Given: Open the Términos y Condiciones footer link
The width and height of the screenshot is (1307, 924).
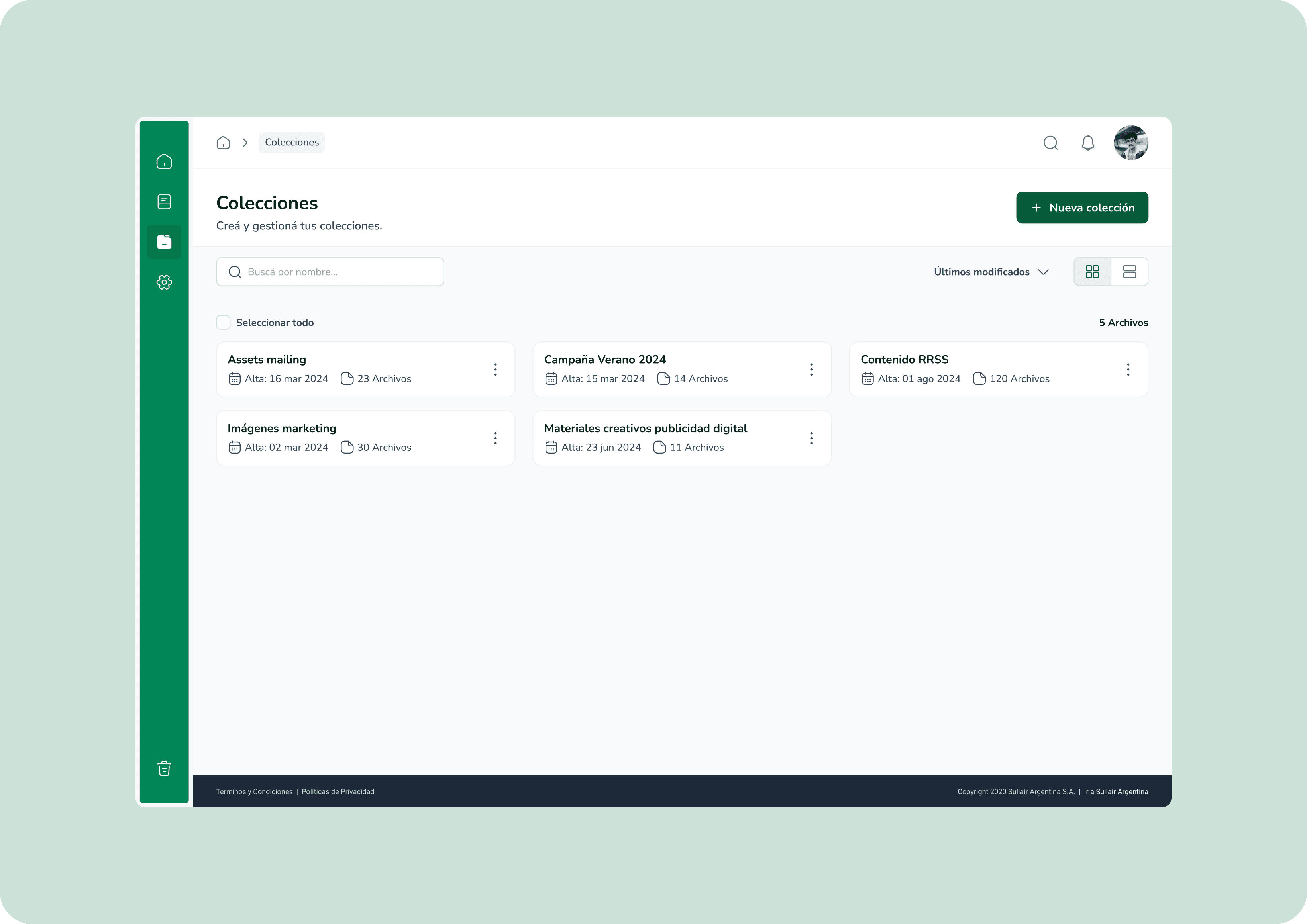Looking at the screenshot, I should pyautogui.click(x=254, y=791).
